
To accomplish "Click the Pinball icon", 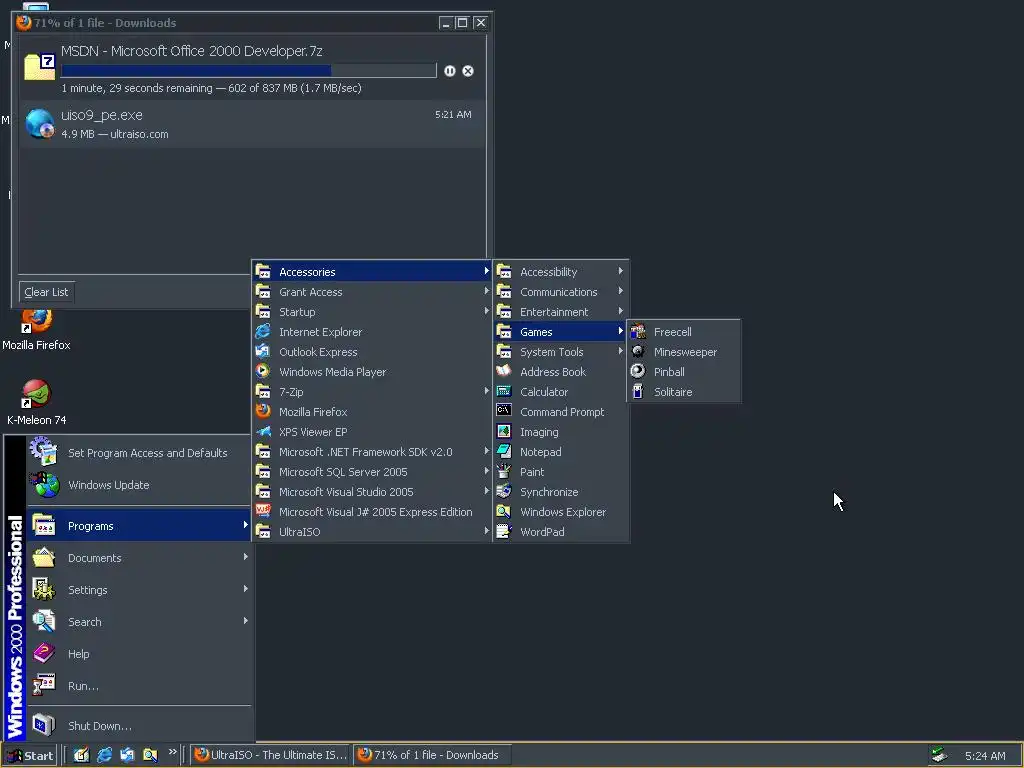I will click(638, 371).
